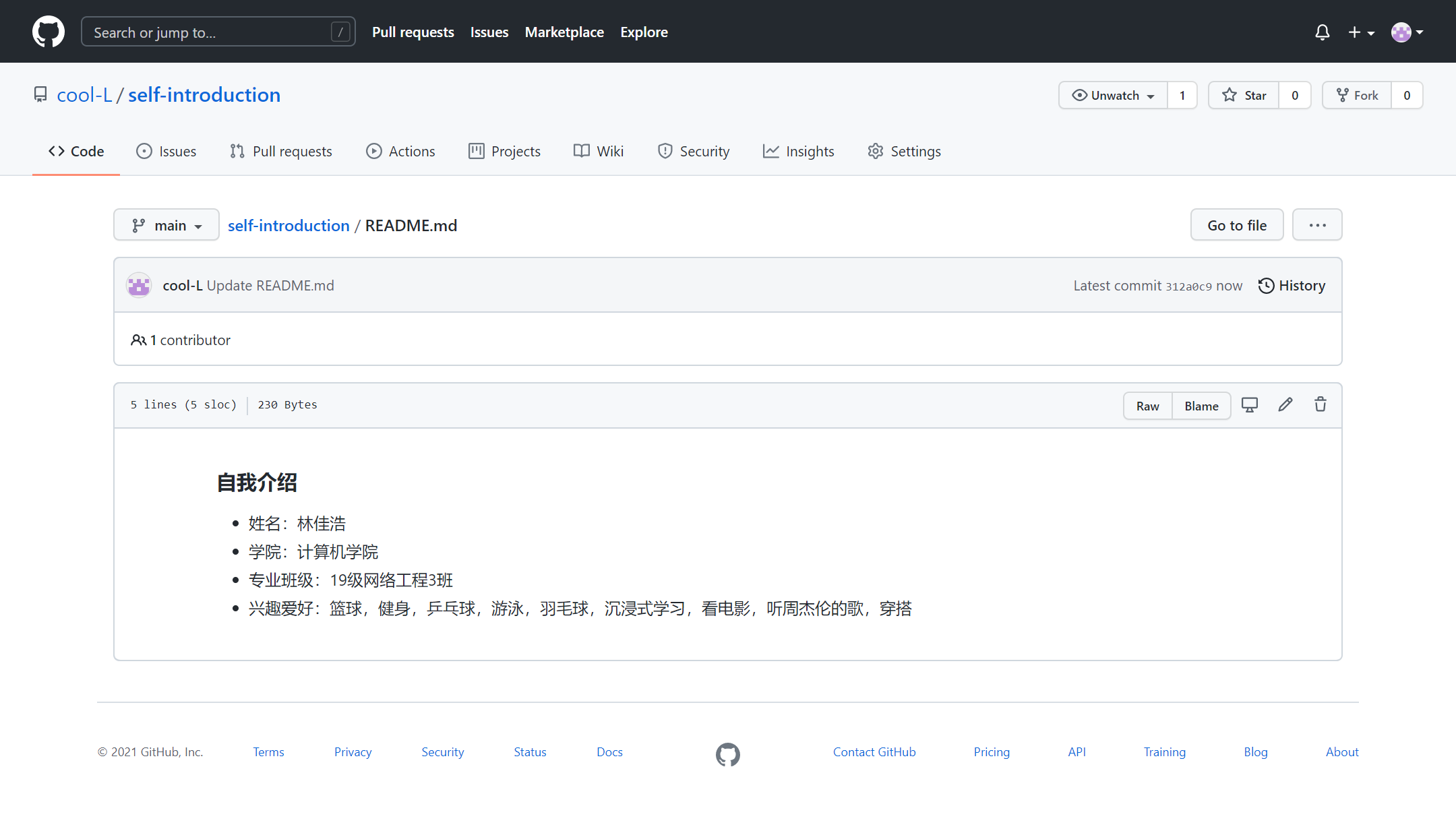Screen dimensions: 1456x829
Task: Open the plus create-new dropdown
Action: (x=1361, y=32)
